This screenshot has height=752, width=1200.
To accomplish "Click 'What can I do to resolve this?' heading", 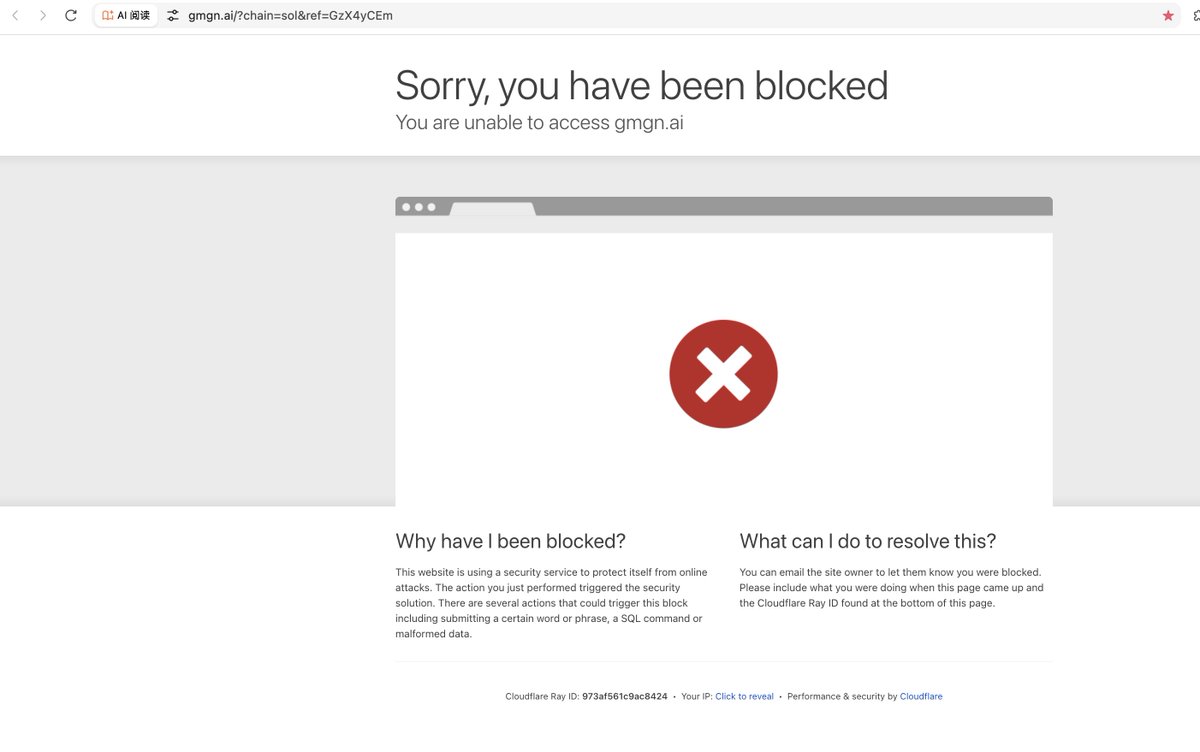I will pos(868,541).
